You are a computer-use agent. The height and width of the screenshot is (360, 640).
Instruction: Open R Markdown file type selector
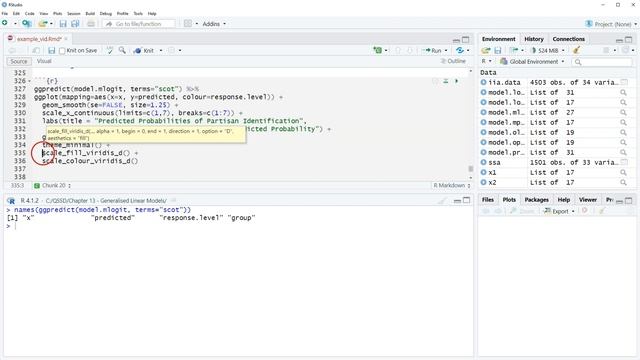click(x=451, y=185)
